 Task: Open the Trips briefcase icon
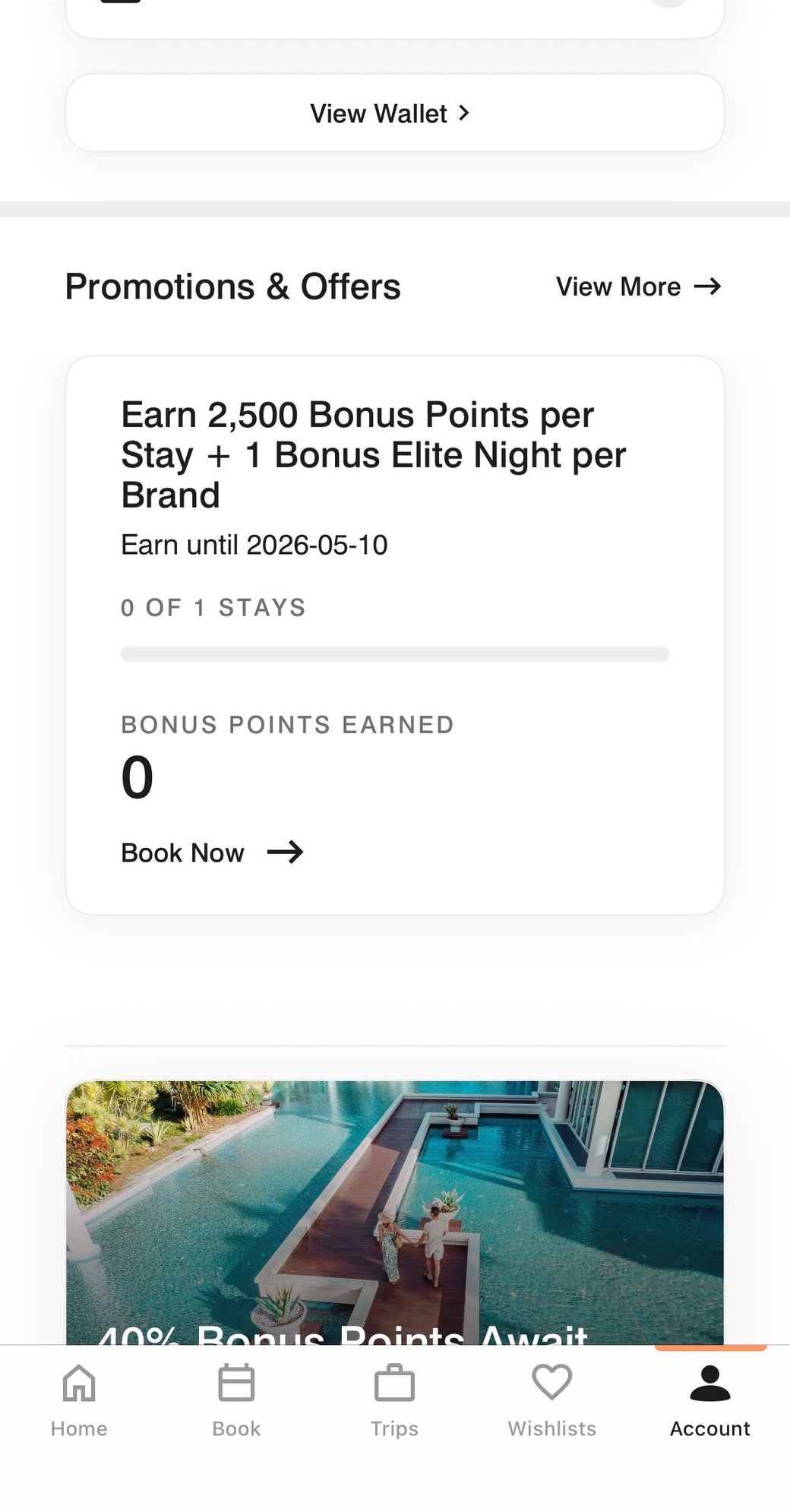pyautogui.click(x=394, y=1382)
